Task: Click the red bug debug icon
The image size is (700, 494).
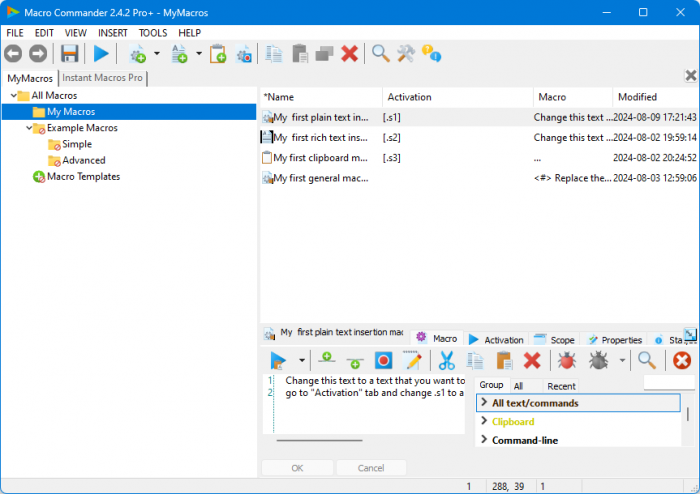Action: (x=567, y=360)
